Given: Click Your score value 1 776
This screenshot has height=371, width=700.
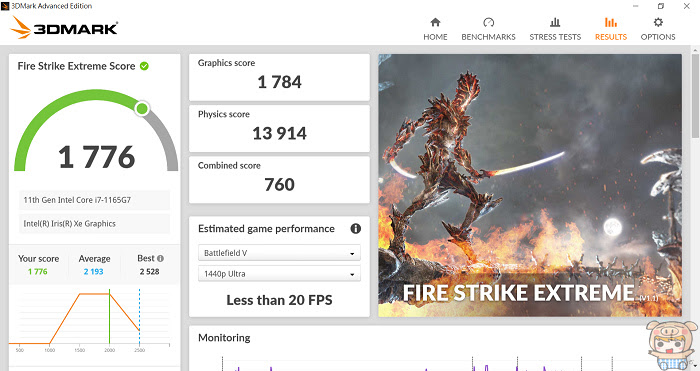Looking at the screenshot, I should click(38, 271).
